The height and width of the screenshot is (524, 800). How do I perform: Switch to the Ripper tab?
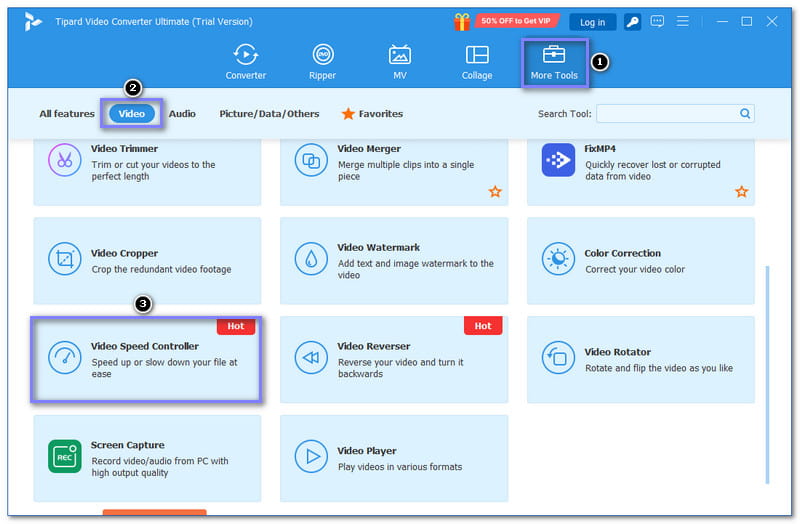(x=322, y=62)
